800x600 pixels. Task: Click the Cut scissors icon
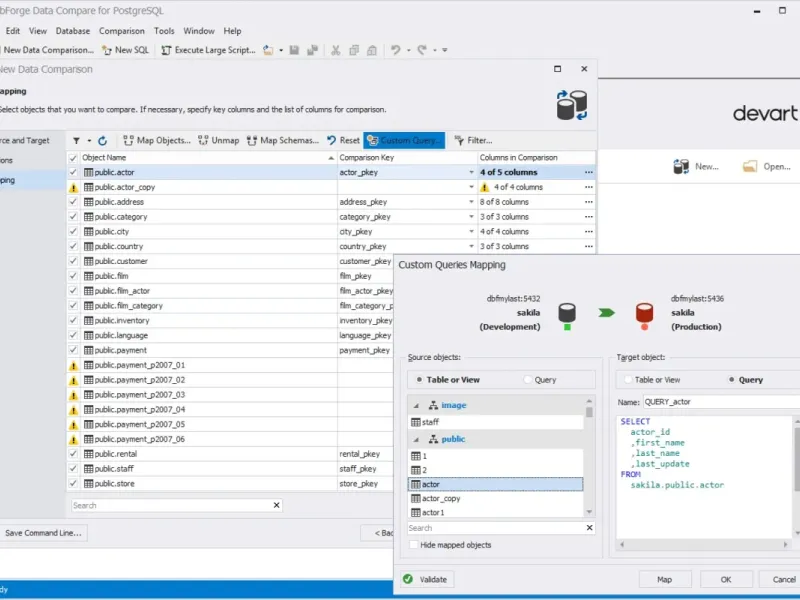(335, 50)
